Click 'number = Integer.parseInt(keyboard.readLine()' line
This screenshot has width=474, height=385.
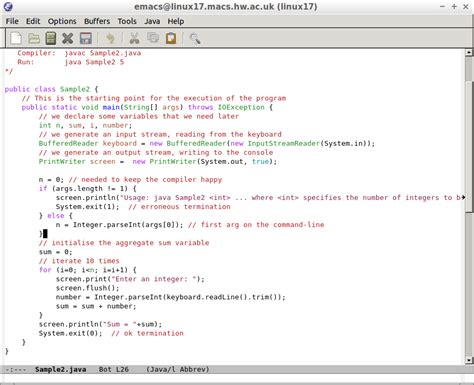171,297
